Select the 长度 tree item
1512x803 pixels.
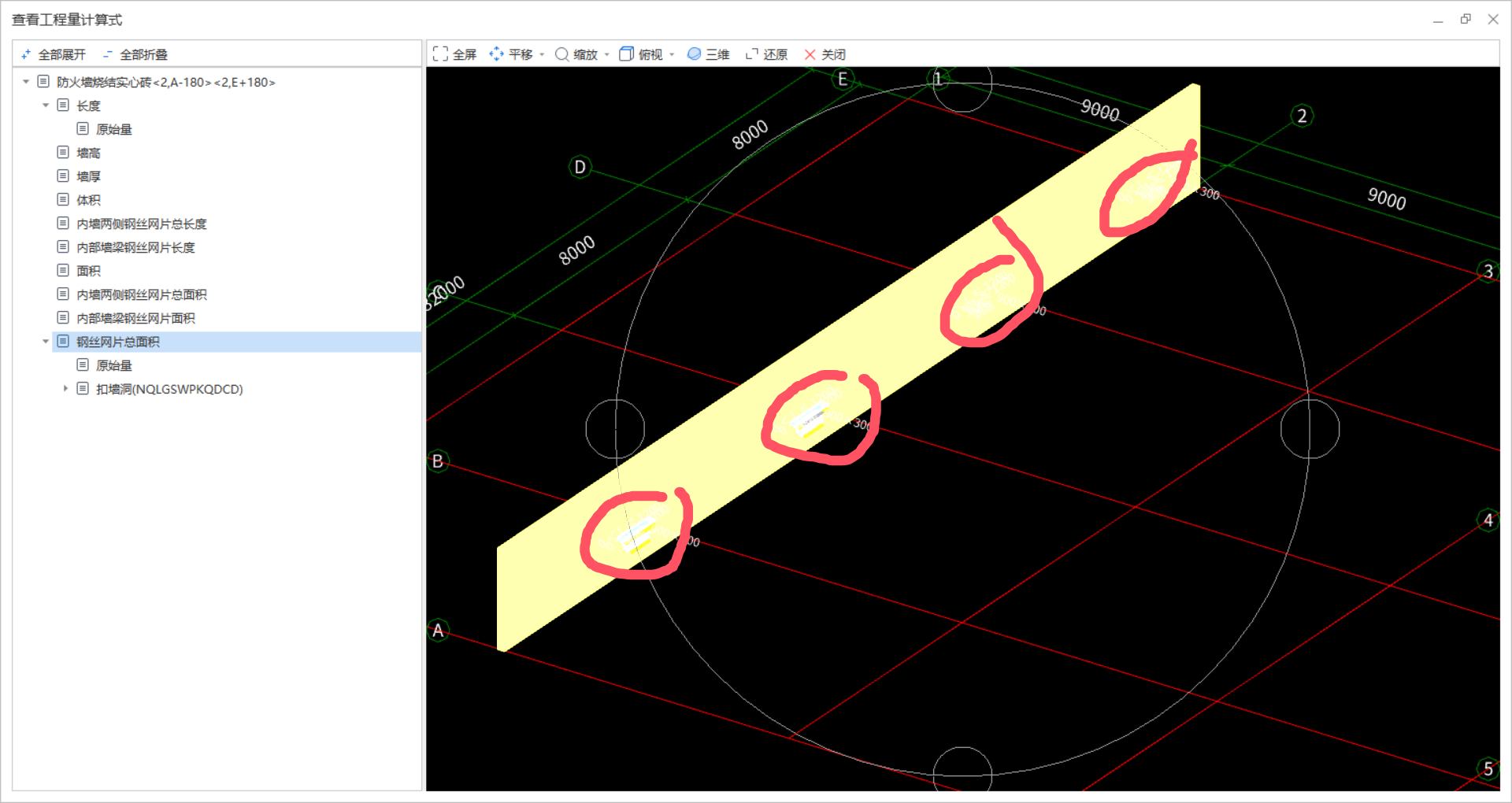[x=88, y=105]
